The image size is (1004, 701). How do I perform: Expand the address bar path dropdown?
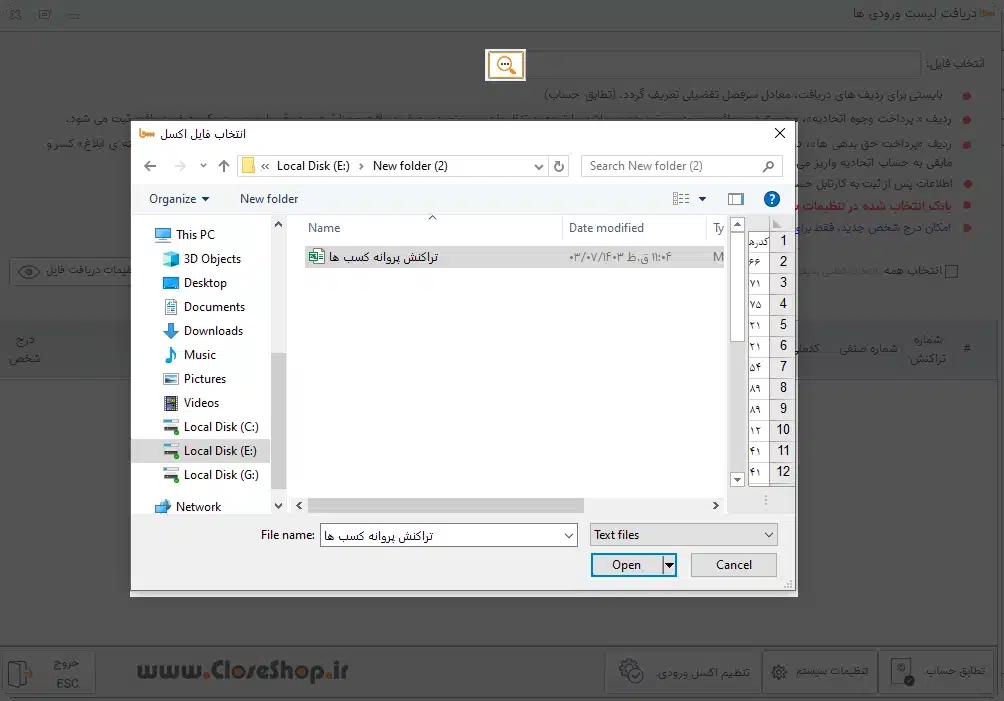pyautogui.click(x=538, y=166)
